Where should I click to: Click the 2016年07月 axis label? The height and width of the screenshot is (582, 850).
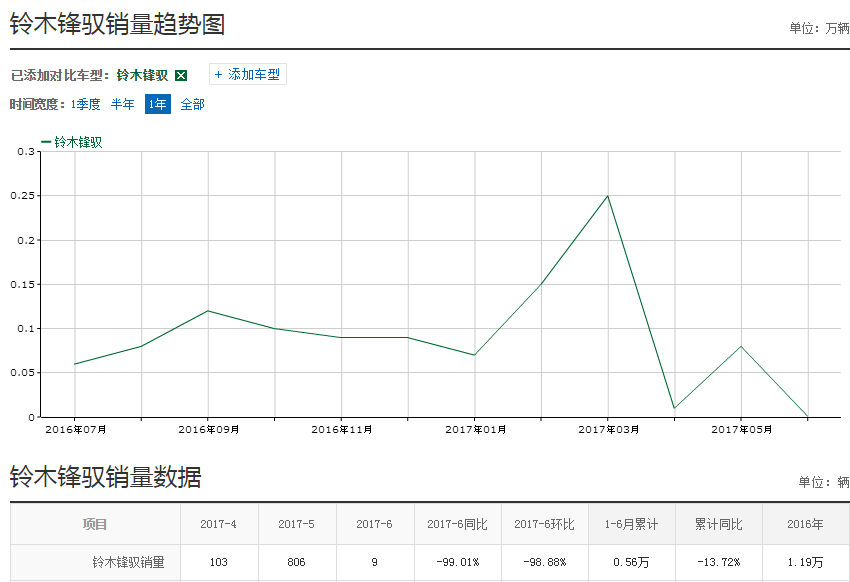(x=76, y=430)
